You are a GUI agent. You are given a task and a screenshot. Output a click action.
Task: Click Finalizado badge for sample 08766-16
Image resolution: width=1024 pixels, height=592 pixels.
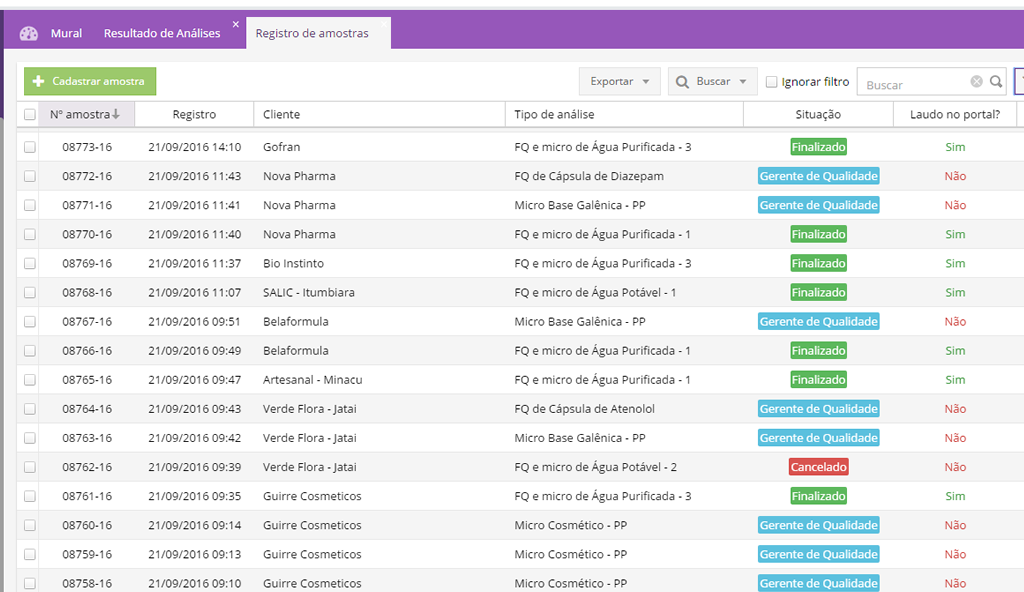(818, 351)
